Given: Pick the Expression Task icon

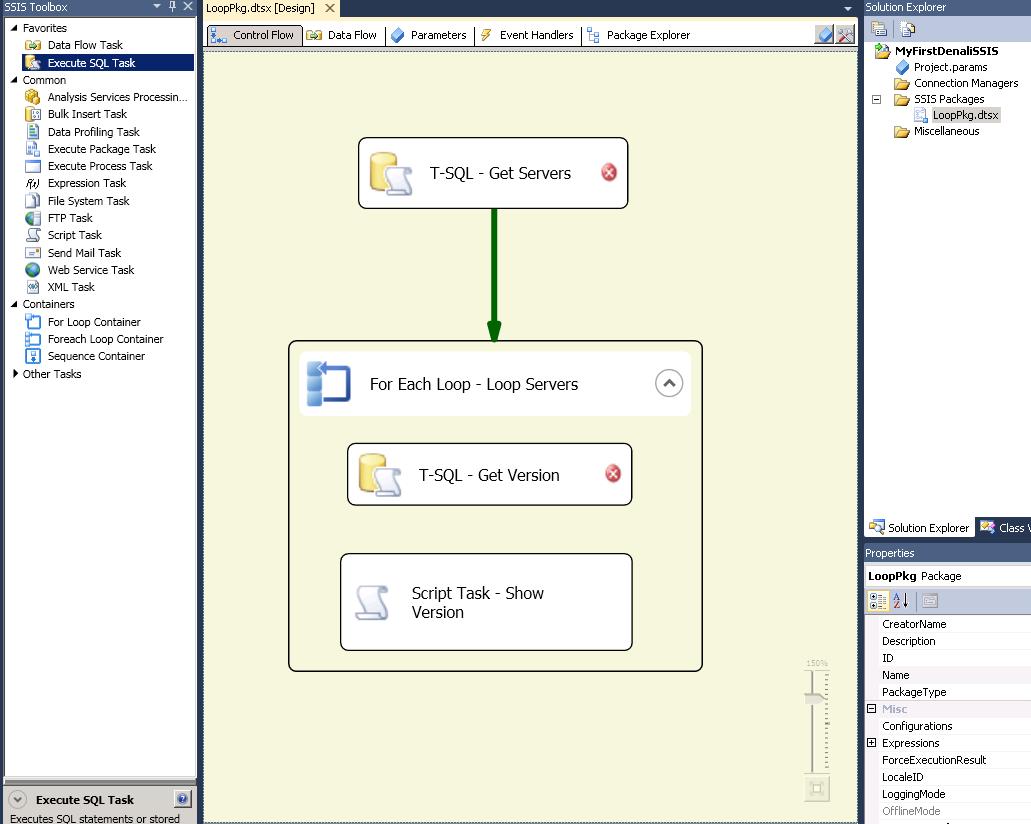Looking at the screenshot, I should (33, 183).
